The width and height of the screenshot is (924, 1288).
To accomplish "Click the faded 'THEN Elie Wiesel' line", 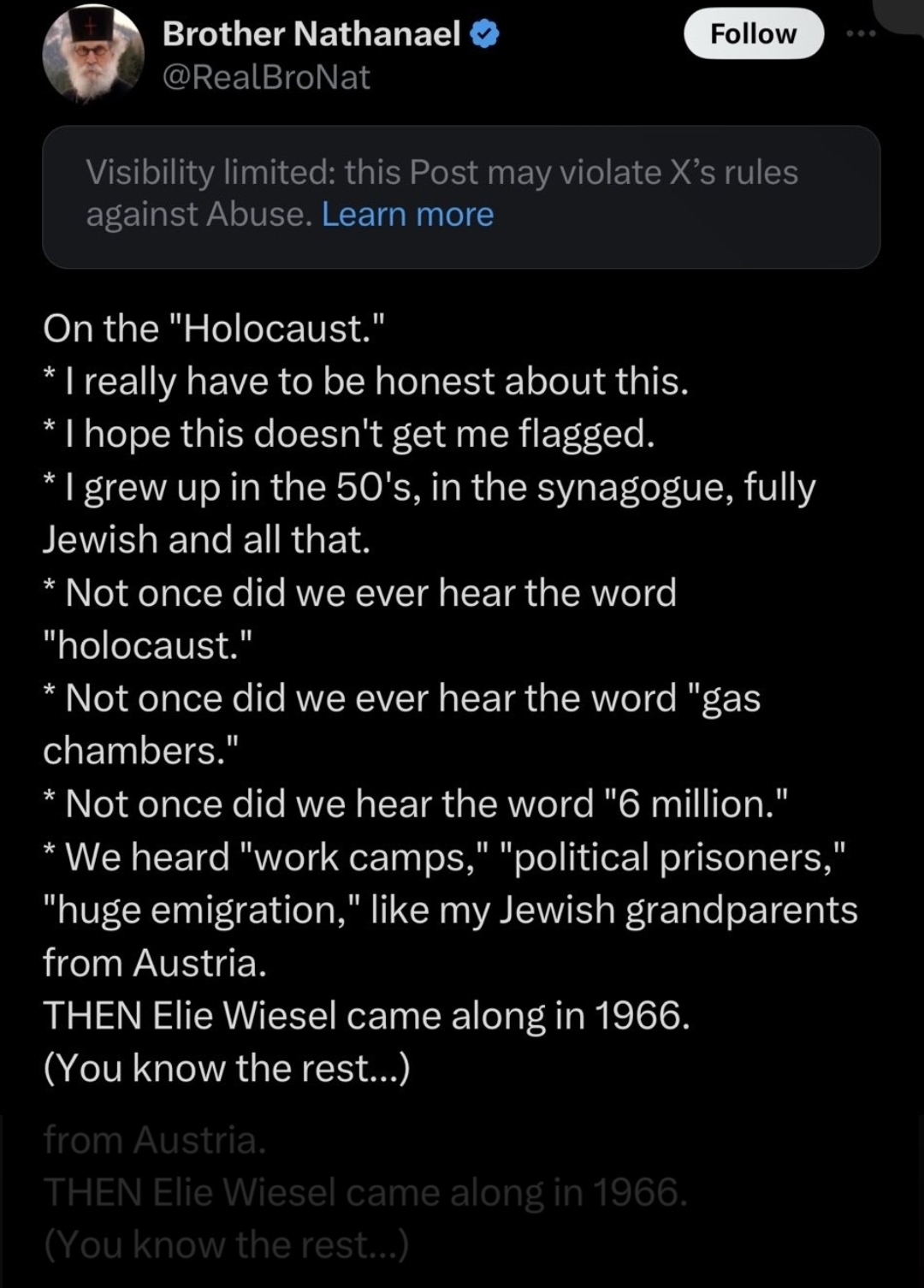I will click(x=365, y=1192).
